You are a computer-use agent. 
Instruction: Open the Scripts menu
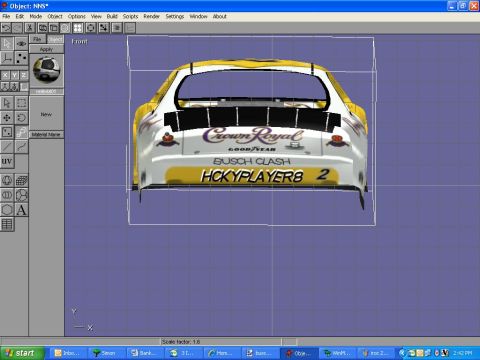click(x=130, y=16)
